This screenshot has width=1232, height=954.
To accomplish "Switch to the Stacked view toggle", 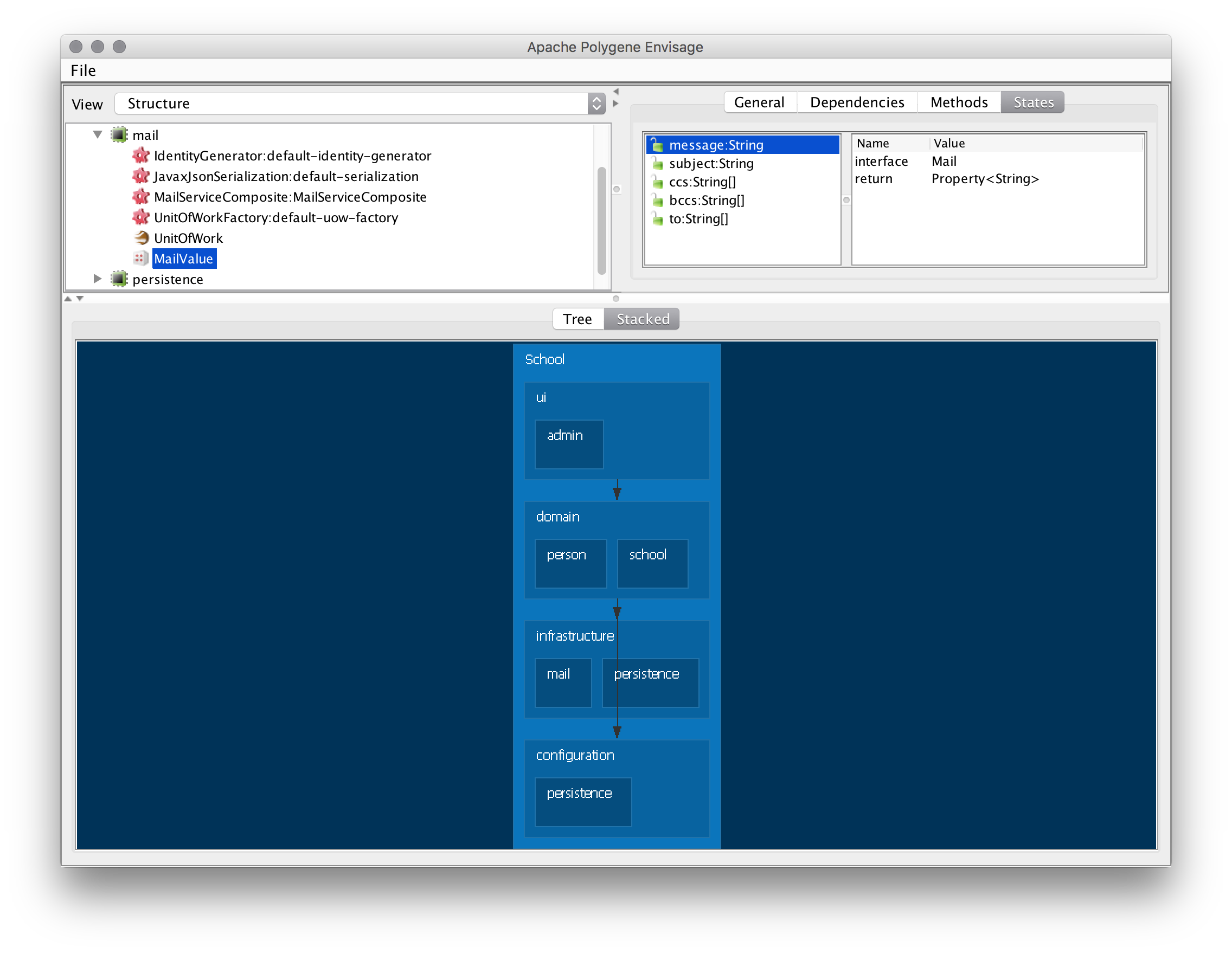I will tap(642, 319).
